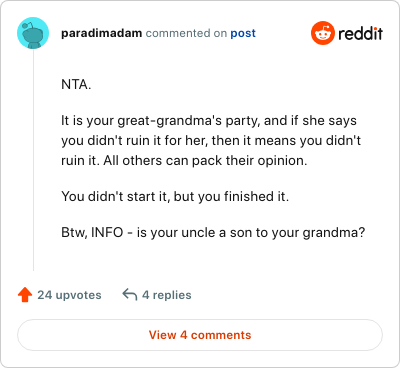Viewport: 400px width, 368px height.
Task: Click the 'View 4 comments' button
Action: coord(200,335)
